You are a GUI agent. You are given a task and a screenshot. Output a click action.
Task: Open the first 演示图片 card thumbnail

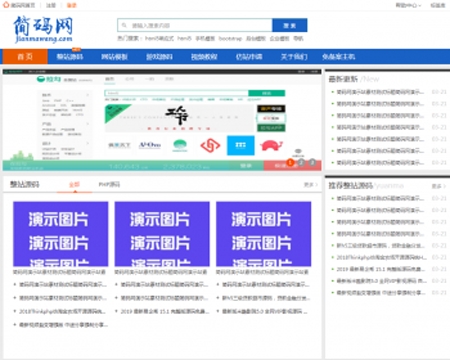(x=61, y=234)
